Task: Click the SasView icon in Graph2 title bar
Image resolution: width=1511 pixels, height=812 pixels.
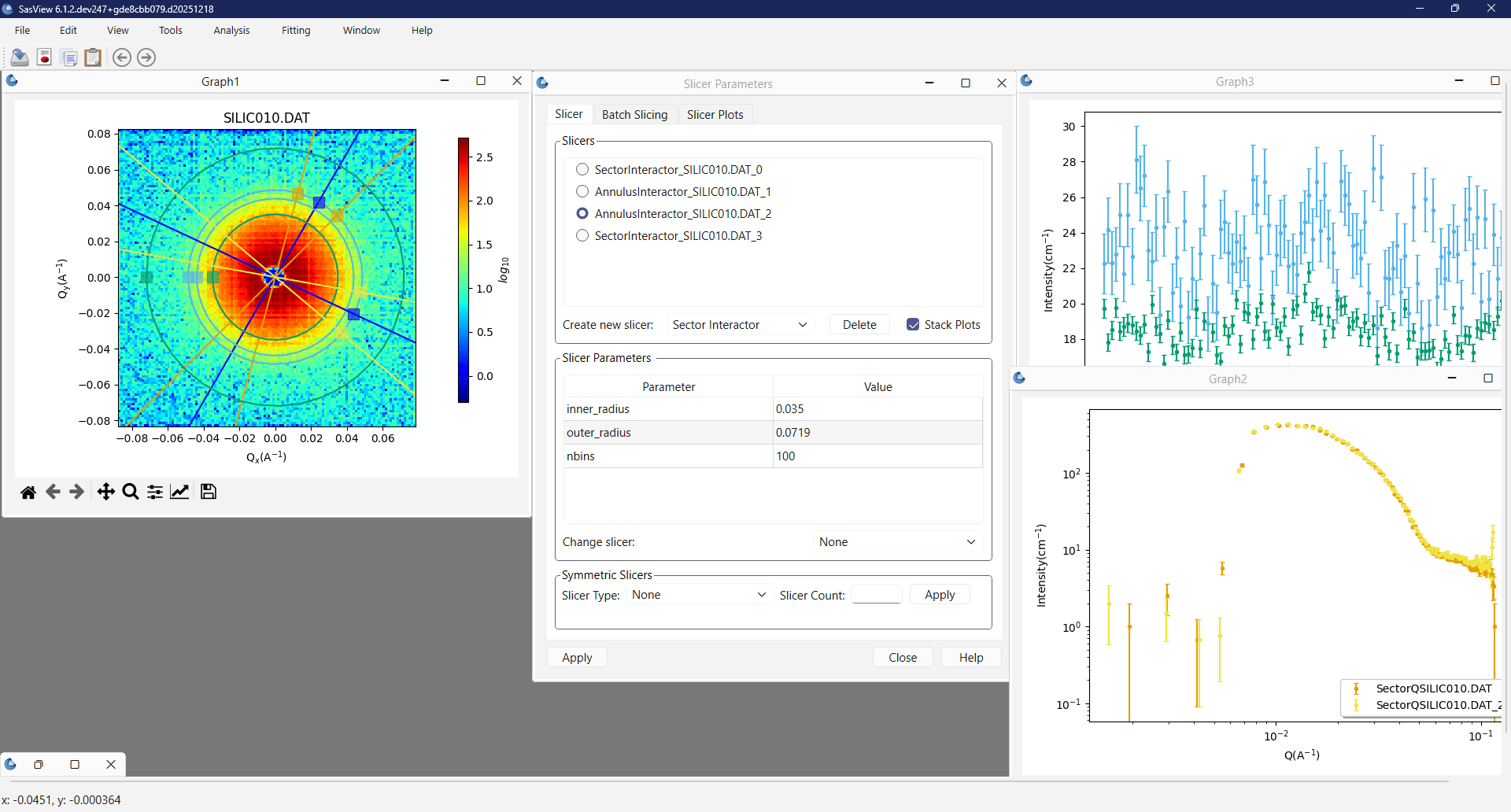Action: coord(1019,378)
